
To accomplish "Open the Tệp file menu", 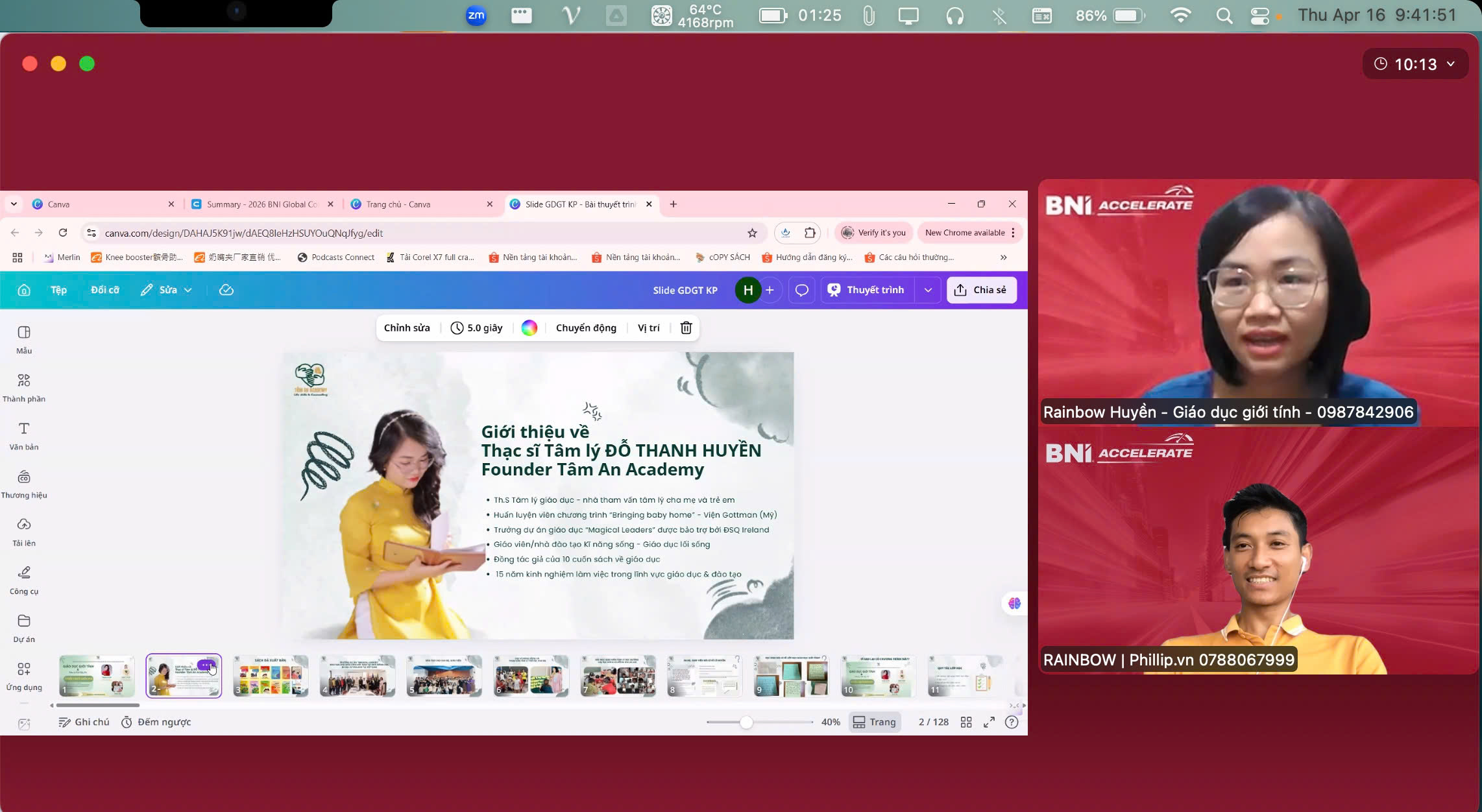I will point(58,290).
